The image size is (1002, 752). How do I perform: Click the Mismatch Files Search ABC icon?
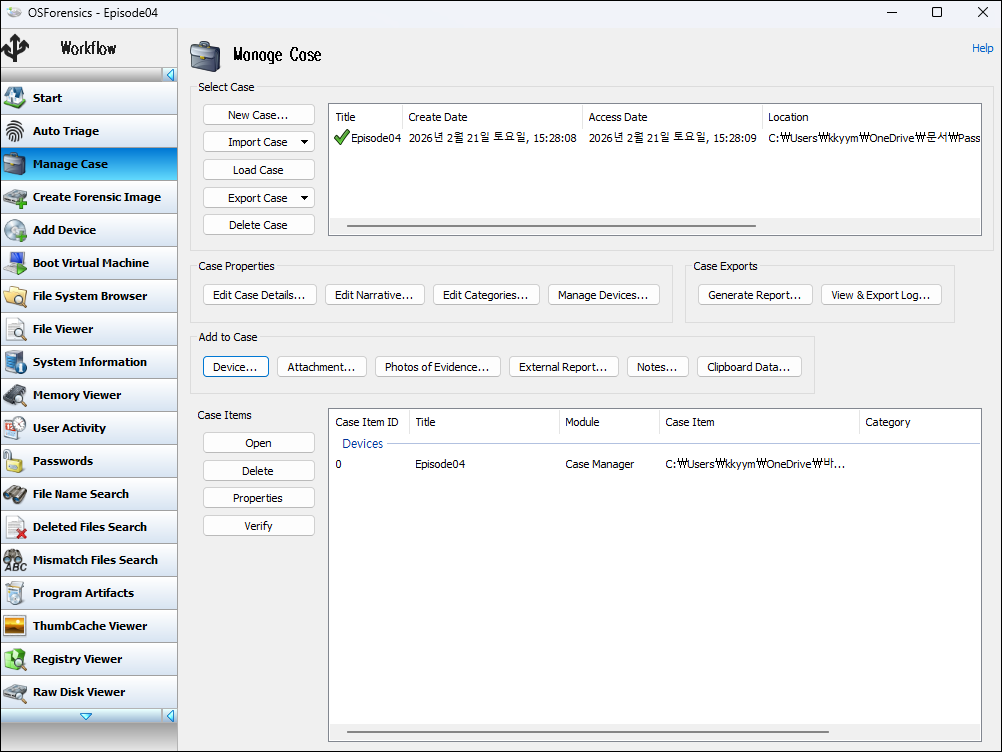[15, 560]
